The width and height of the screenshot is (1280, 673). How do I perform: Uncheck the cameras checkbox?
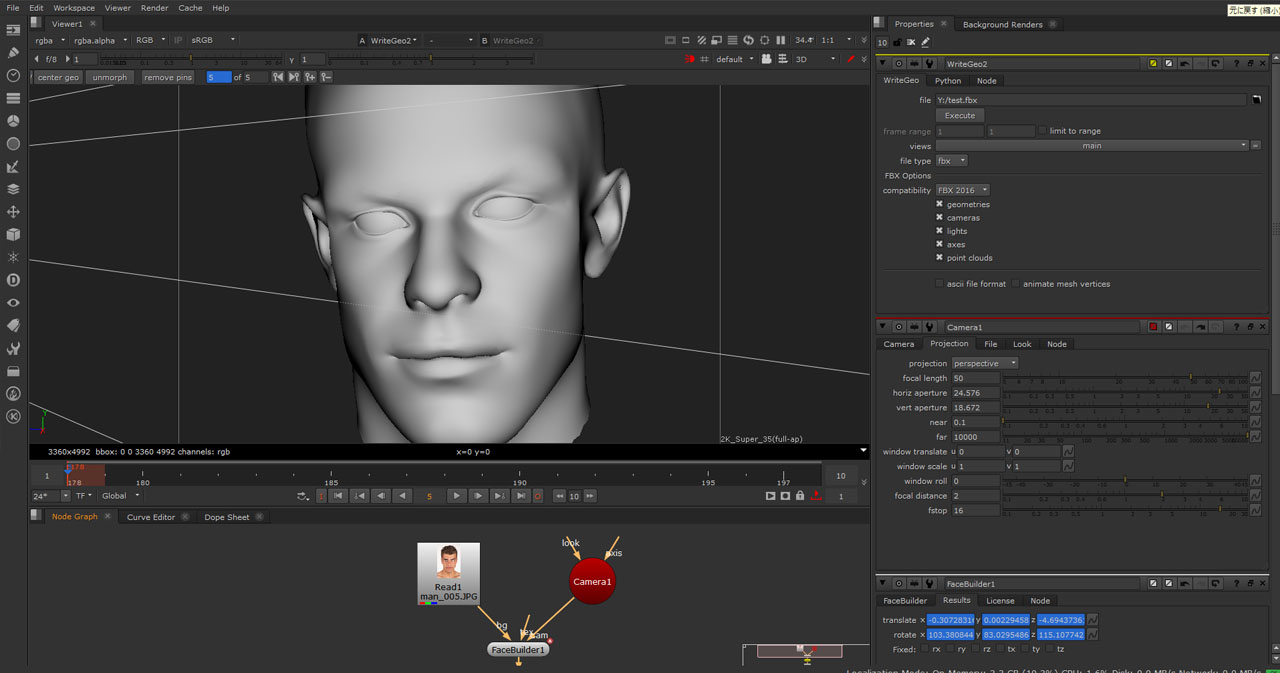pos(939,217)
